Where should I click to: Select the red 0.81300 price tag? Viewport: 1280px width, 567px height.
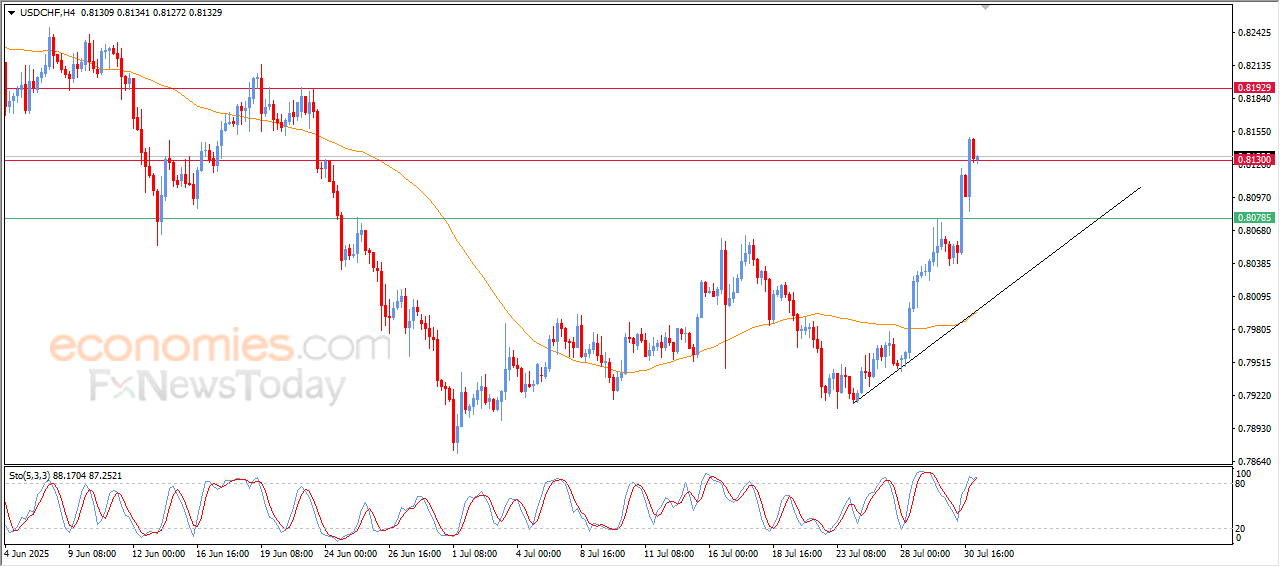coord(1254,160)
